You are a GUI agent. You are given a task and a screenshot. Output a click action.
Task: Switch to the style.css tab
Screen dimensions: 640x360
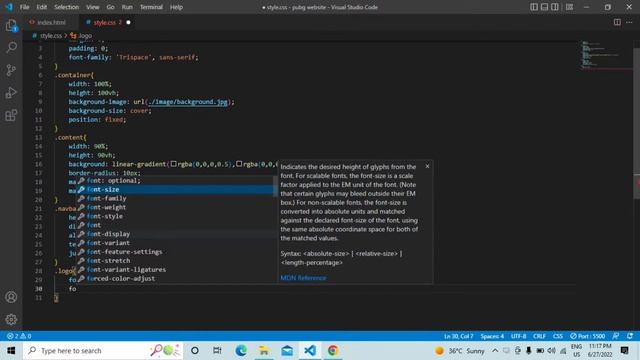(104, 22)
